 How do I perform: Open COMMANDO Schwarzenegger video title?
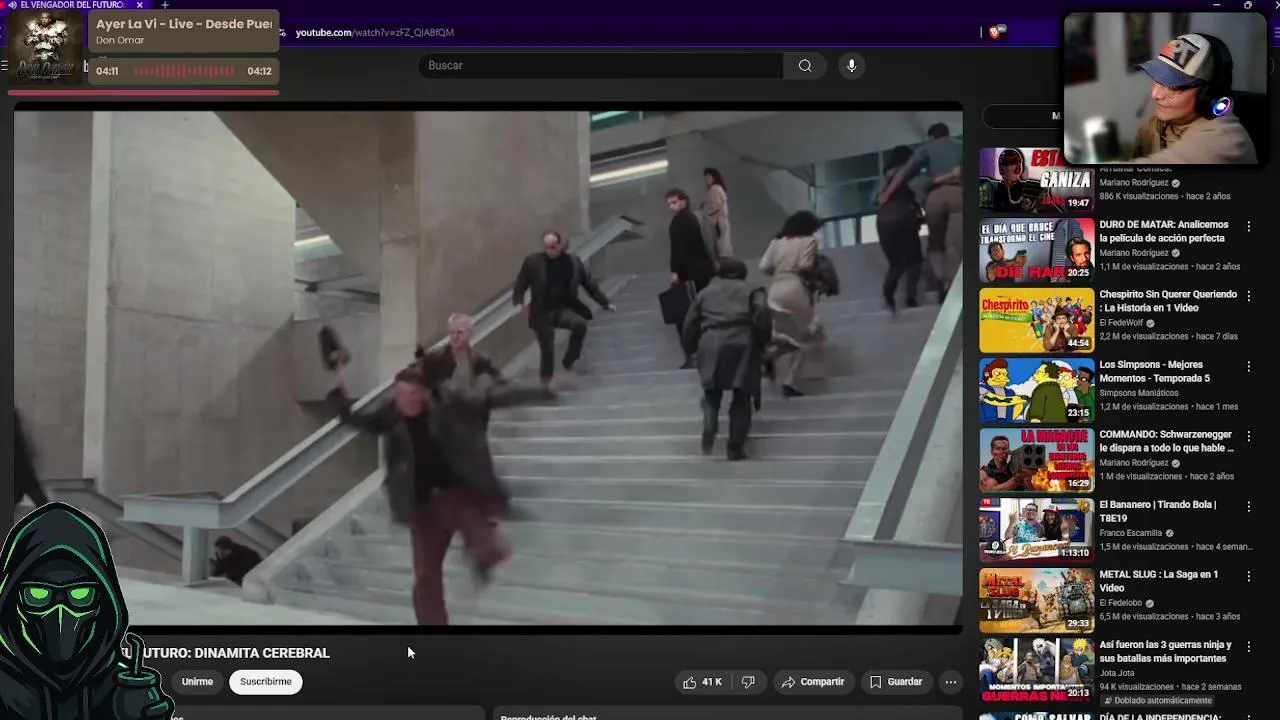[1167, 441]
